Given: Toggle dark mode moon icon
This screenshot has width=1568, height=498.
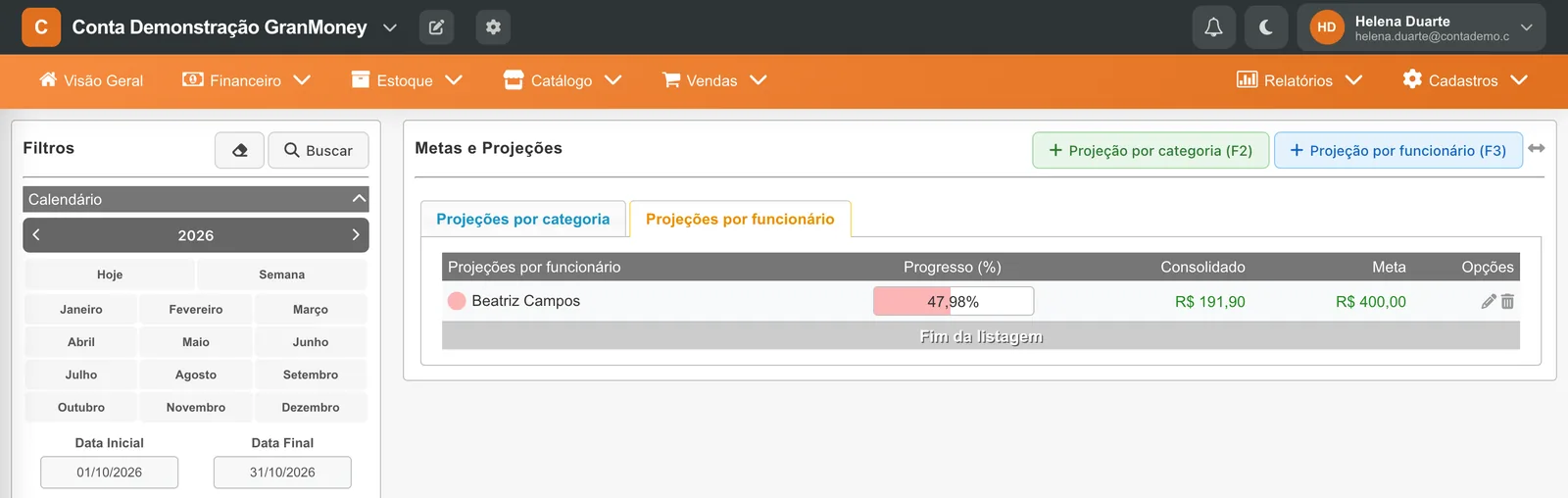Looking at the screenshot, I should tap(1266, 27).
